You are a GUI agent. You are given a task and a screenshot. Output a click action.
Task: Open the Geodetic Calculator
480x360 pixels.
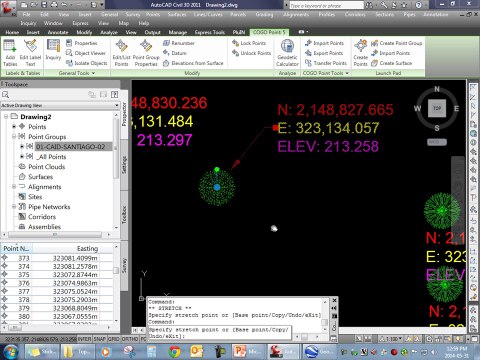[287, 53]
